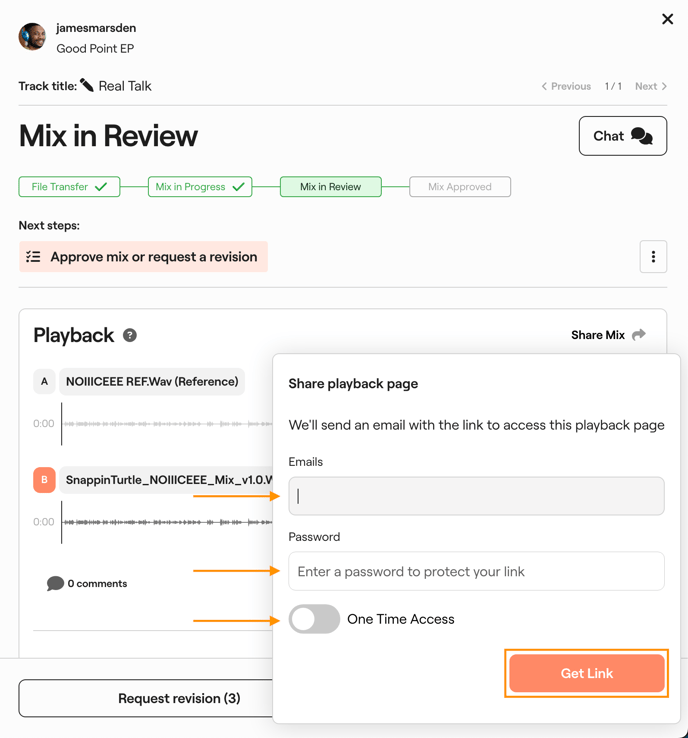
Task: Click the Playback help question mark icon
Action: click(130, 335)
